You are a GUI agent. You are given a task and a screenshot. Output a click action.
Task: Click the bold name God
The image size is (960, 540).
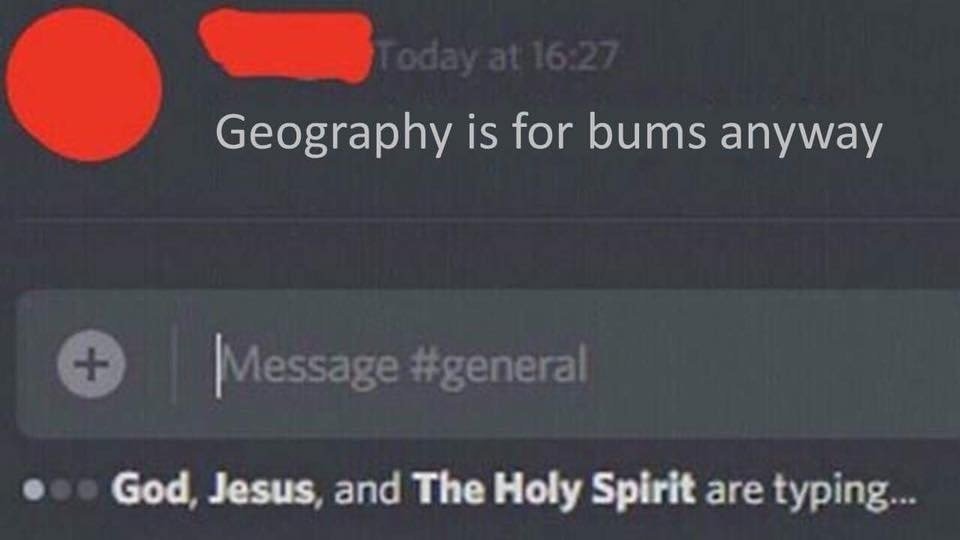[150, 489]
